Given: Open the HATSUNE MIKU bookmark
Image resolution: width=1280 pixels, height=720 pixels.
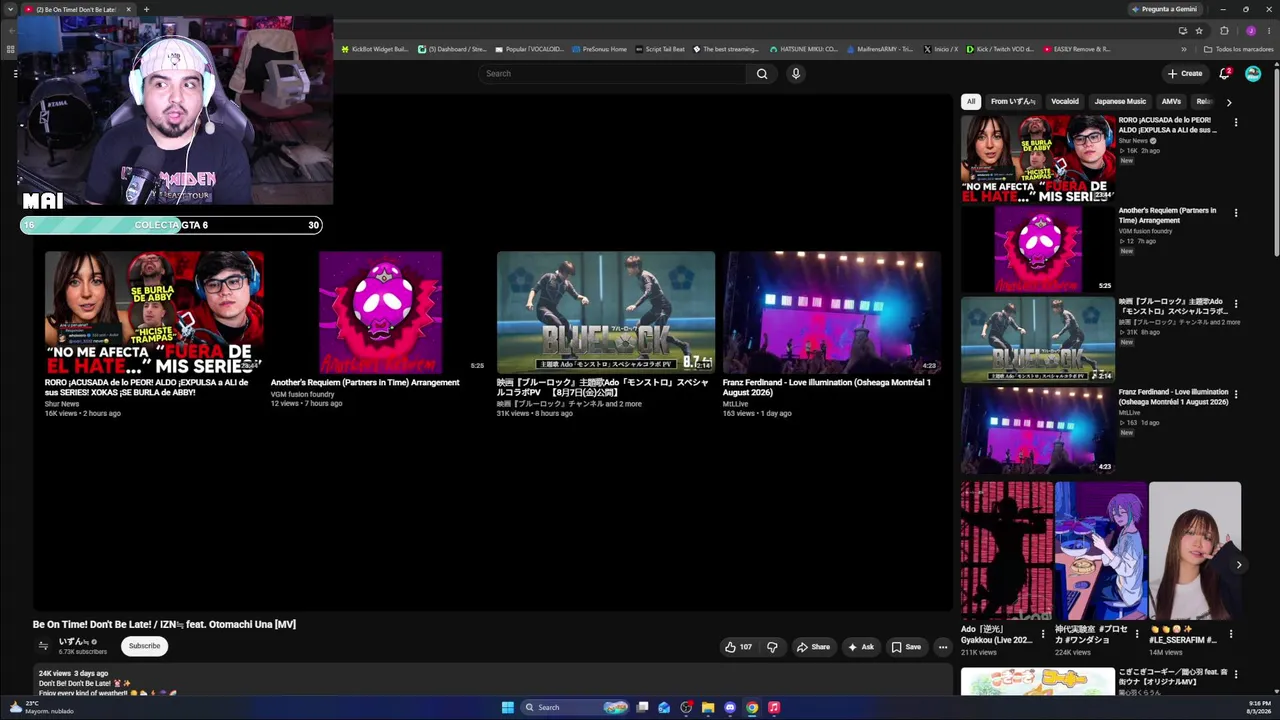Looking at the screenshot, I should pyautogui.click(x=803, y=49).
